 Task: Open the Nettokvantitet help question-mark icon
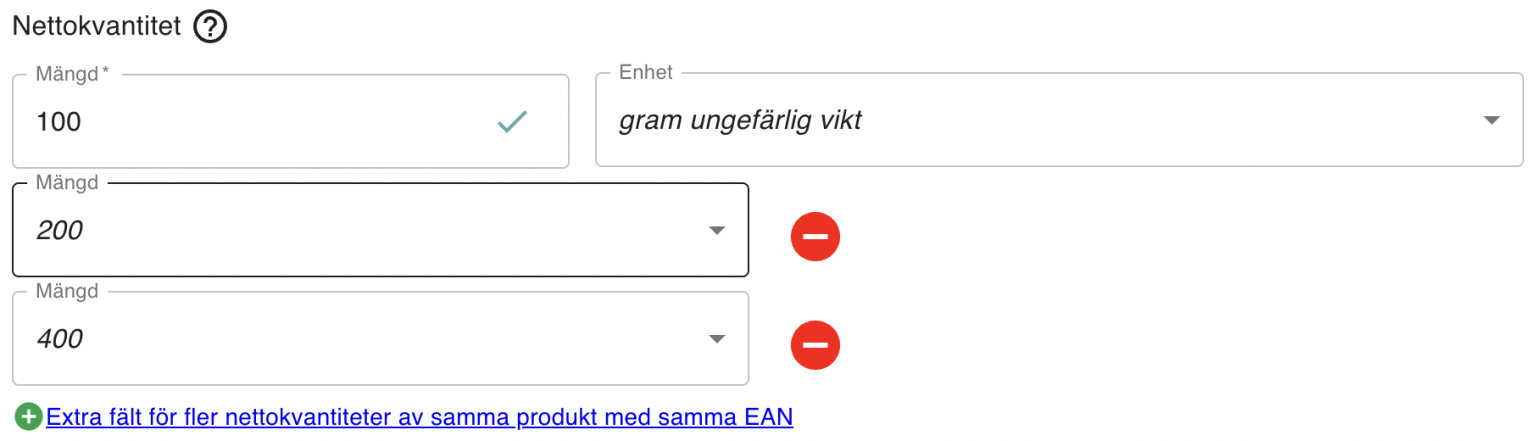pos(211,28)
